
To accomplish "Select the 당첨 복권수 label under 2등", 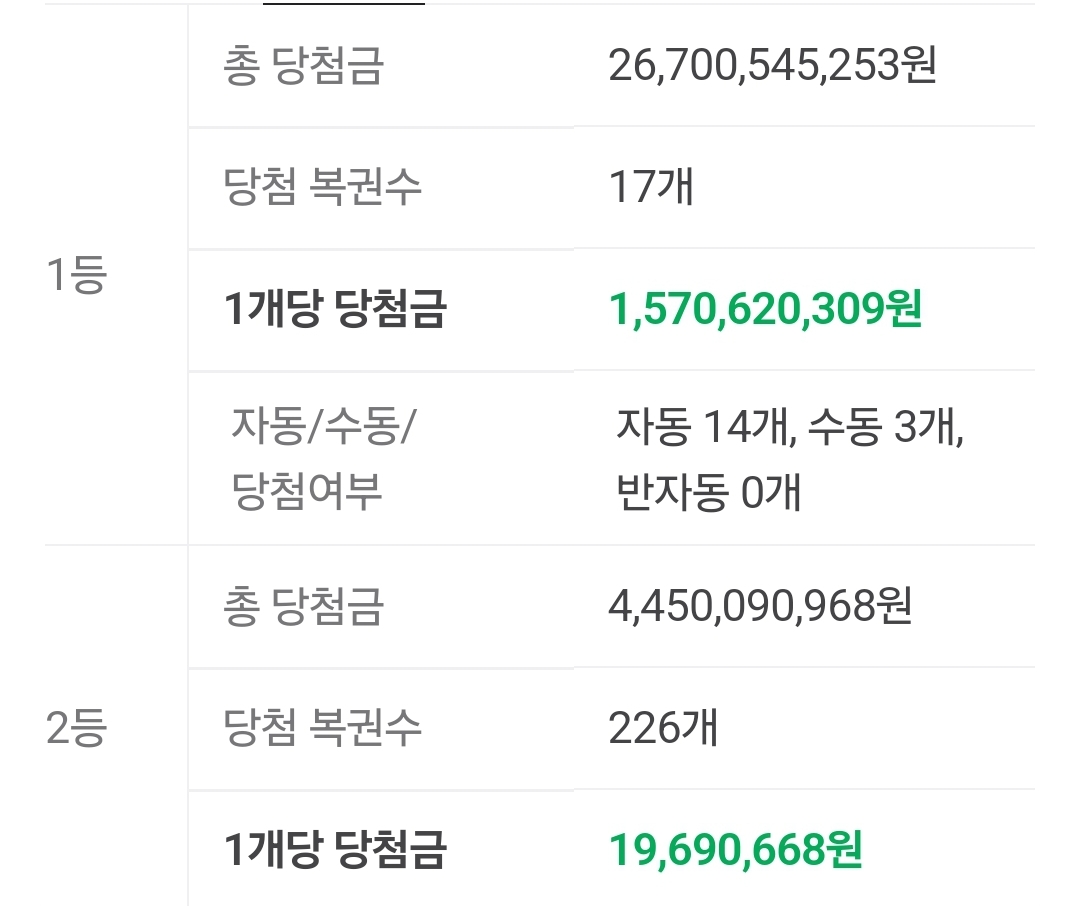I will point(322,728).
